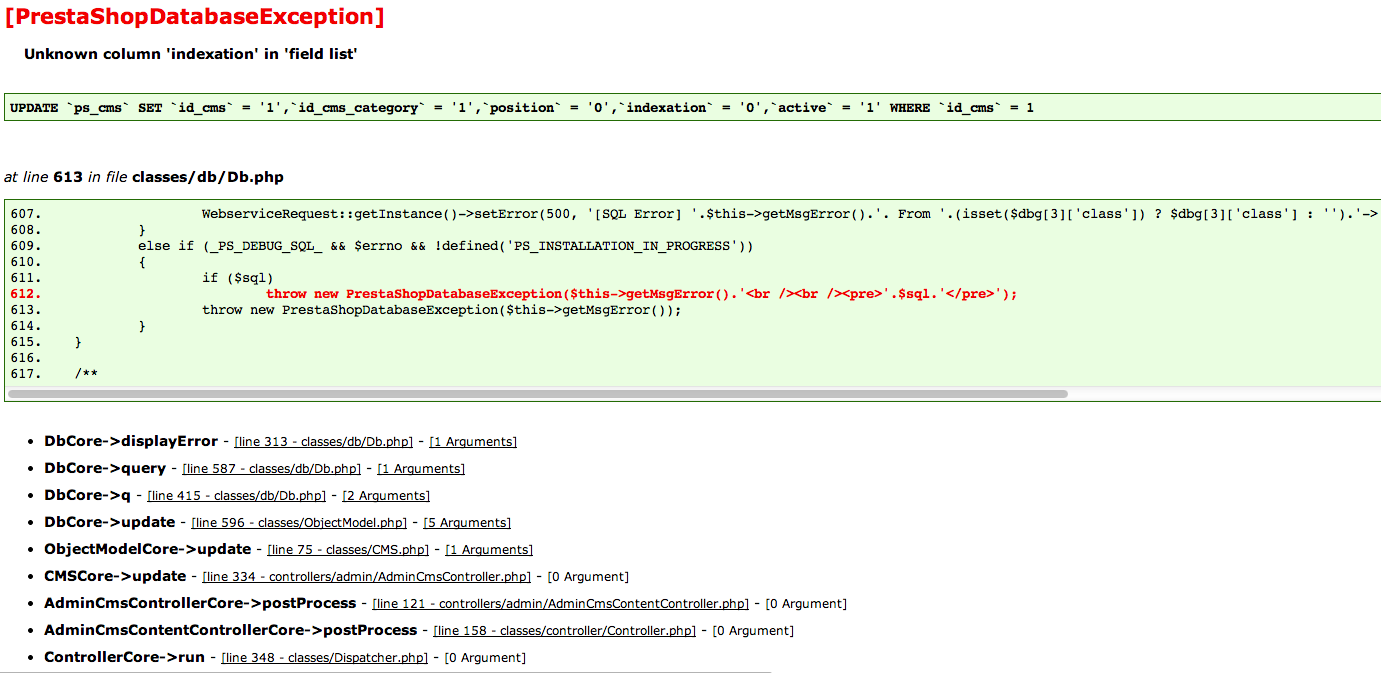Click AdminCmsControllerCore->postProcess stack entry
Image resolution: width=1381 pixels, height=673 pixels.
tap(200, 603)
